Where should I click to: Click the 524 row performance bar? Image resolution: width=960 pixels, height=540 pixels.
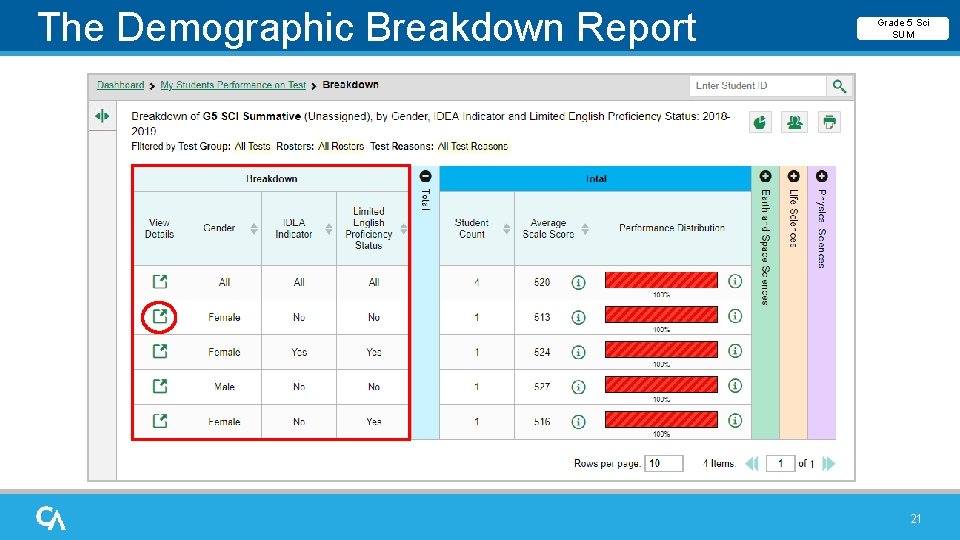pyautogui.click(x=661, y=350)
